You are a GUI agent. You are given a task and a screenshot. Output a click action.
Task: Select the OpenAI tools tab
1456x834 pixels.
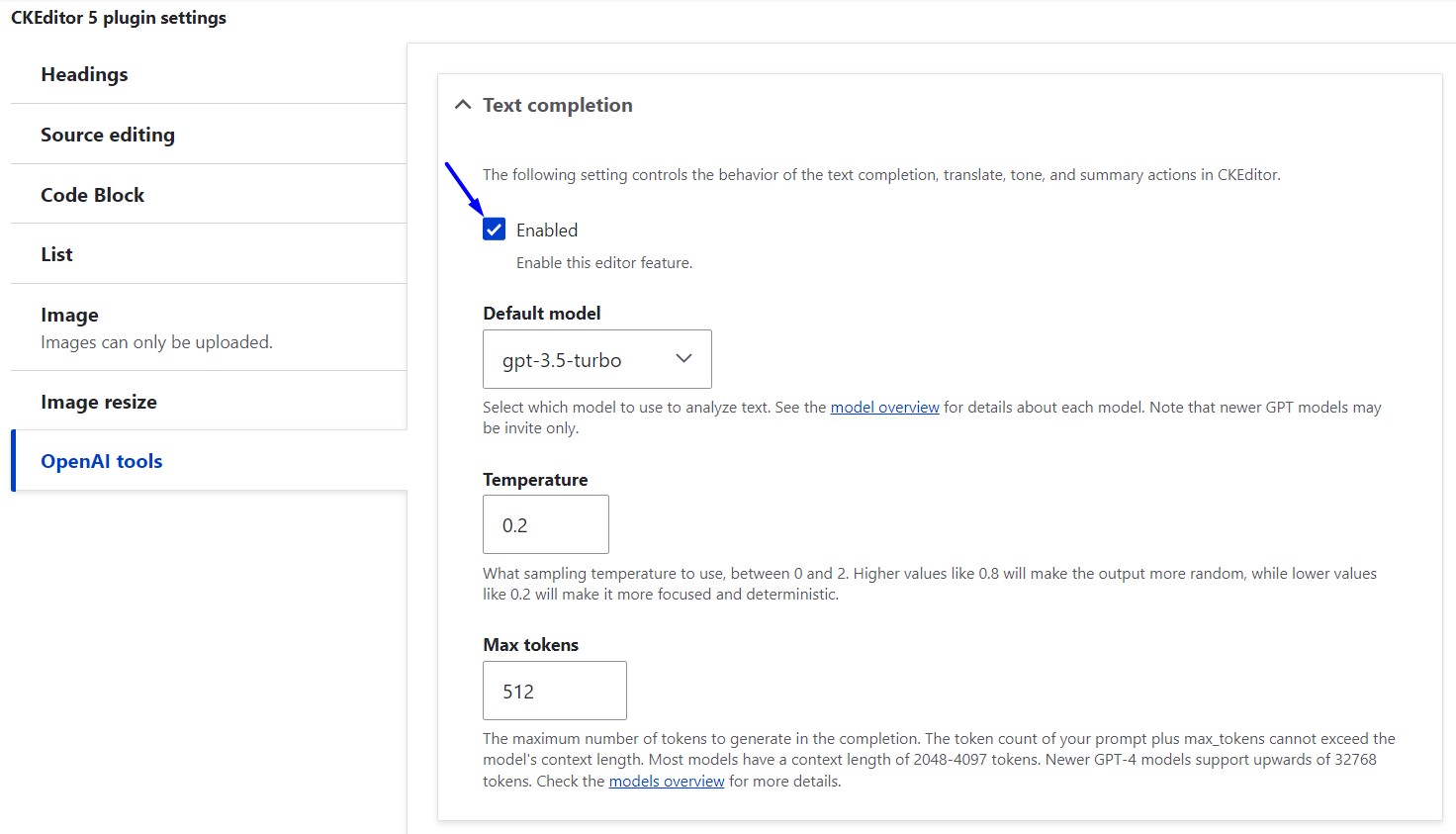pyautogui.click(x=209, y=461)
